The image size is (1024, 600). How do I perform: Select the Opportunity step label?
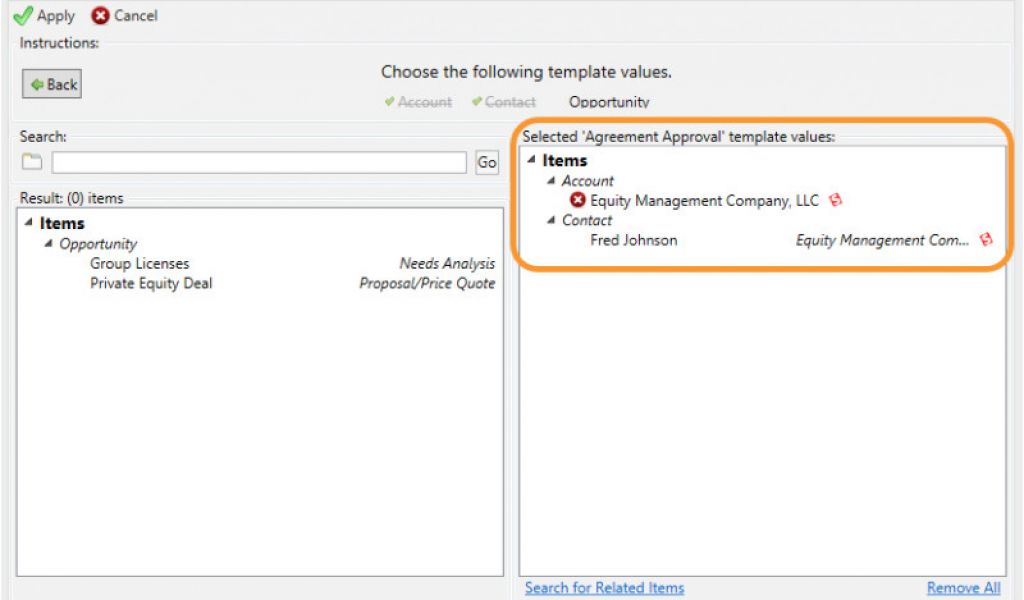point(610,102)
